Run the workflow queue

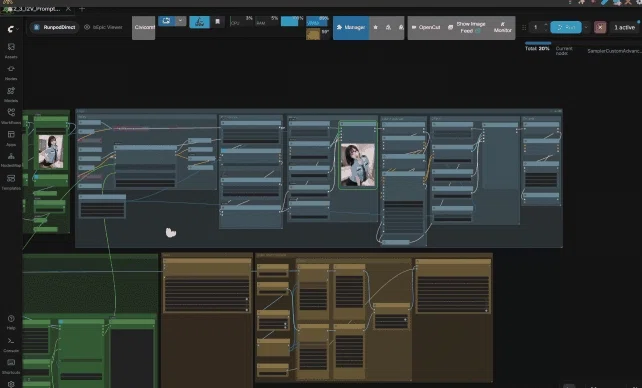566,27
